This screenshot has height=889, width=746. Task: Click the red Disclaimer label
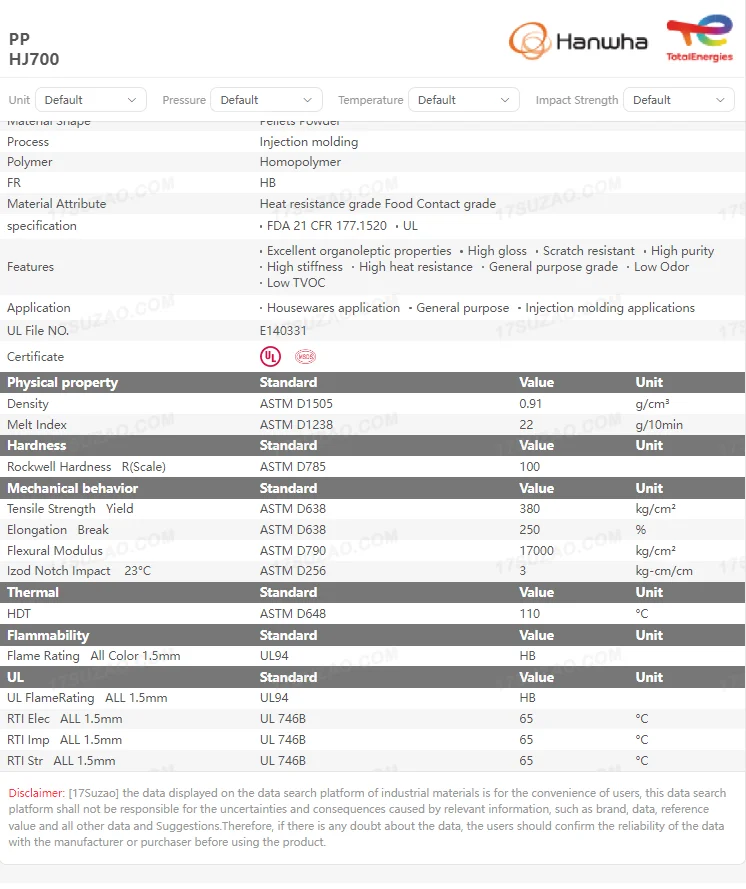[x=36, y=792]
